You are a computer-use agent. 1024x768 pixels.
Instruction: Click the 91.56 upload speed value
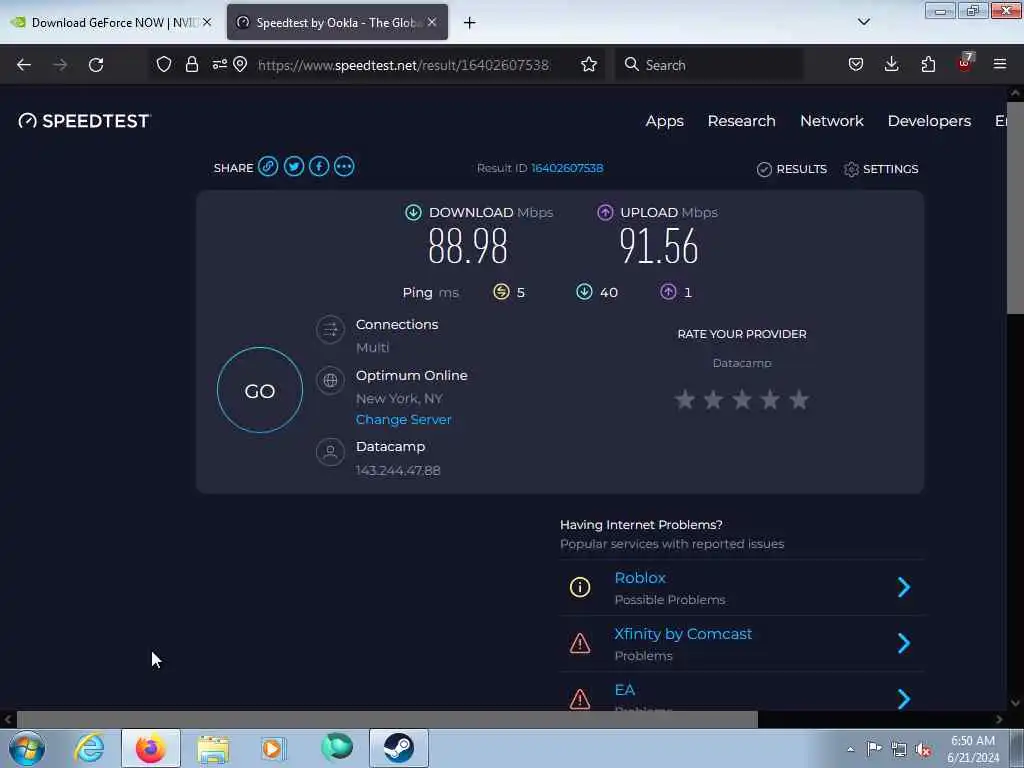(x=658, y=246)
